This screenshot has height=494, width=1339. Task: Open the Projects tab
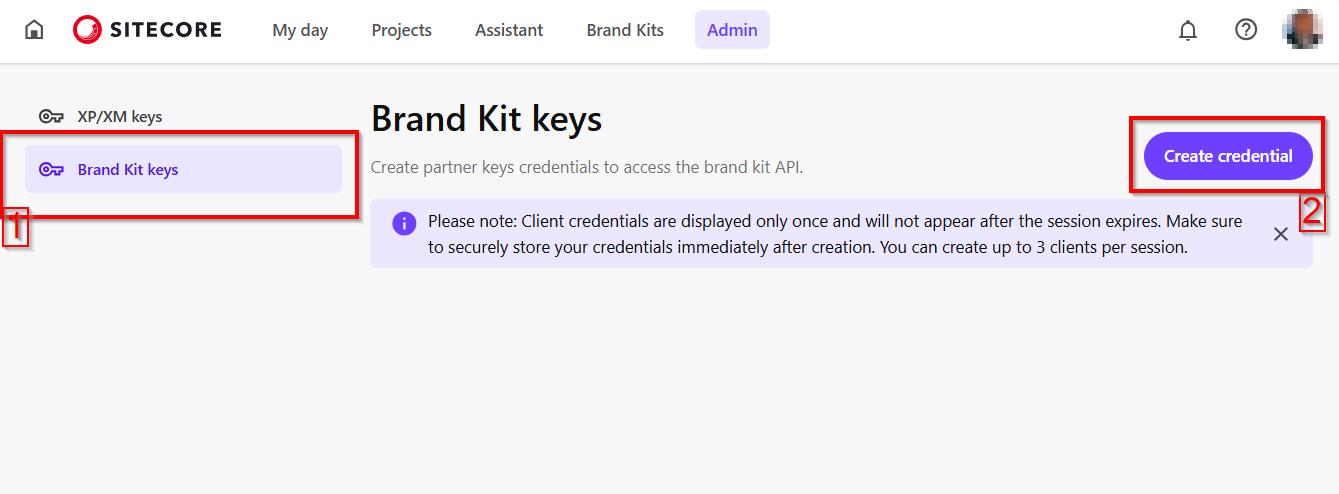pos(401,30)
